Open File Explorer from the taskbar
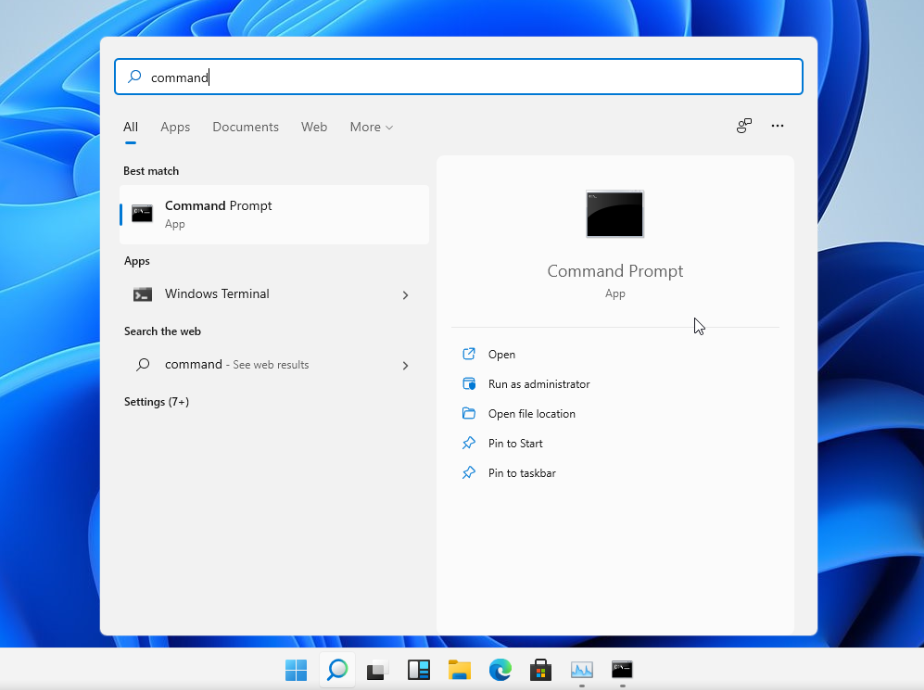Viewport: 924px width, 690px height. (458, 670)
